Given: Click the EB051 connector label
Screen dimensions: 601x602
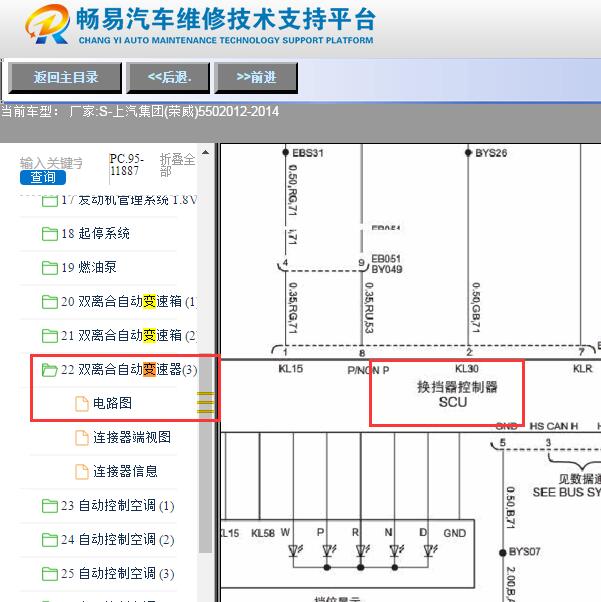Looking at the screenshot, I should pos(386,259).
